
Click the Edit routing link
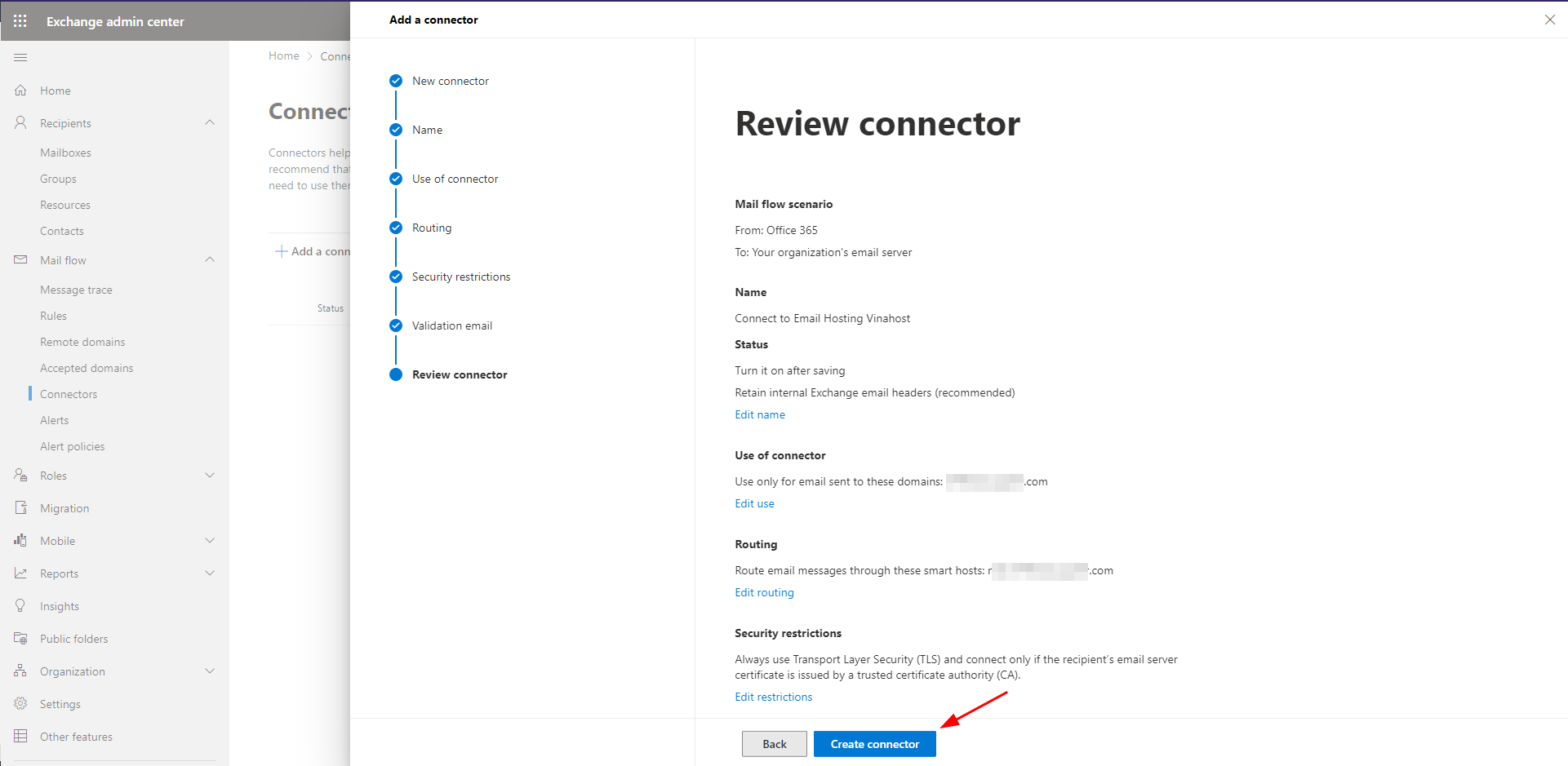pyautogui.click(x=764, y=592)
